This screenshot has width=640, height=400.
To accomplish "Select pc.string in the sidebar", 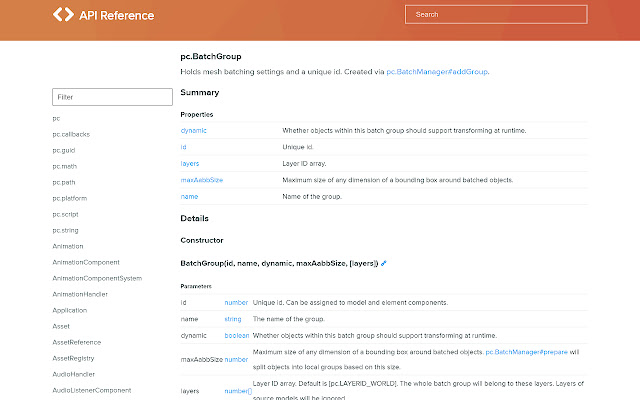I will coord(65,230).
